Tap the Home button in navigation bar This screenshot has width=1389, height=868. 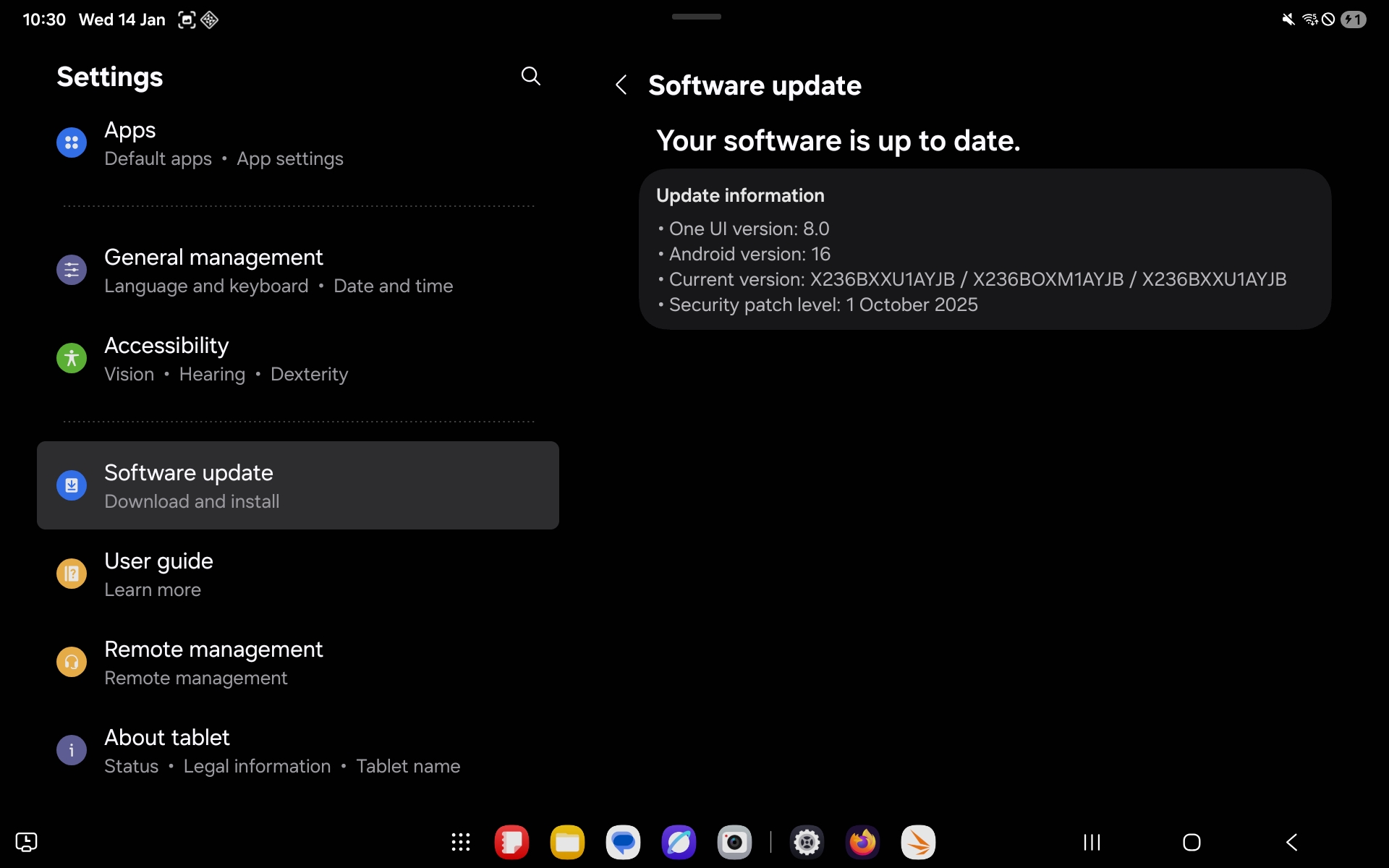(x=1192, y=842)
